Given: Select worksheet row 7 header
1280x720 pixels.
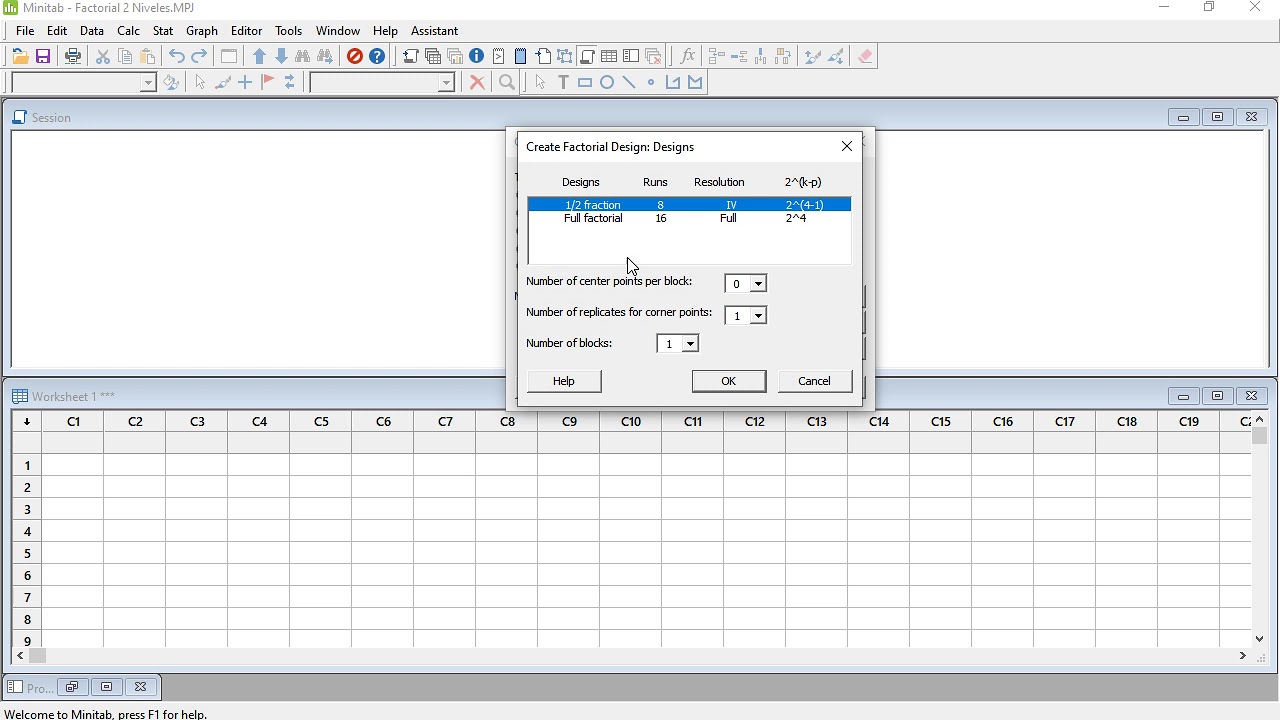Looking at the screenshot, I should (27, 598).
